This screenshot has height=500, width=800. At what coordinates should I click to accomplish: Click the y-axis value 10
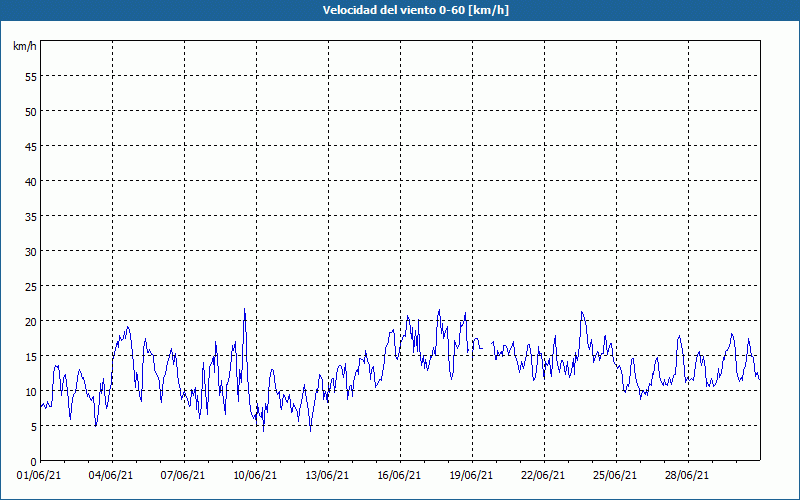pyautogui.click(x=31, y=391)
